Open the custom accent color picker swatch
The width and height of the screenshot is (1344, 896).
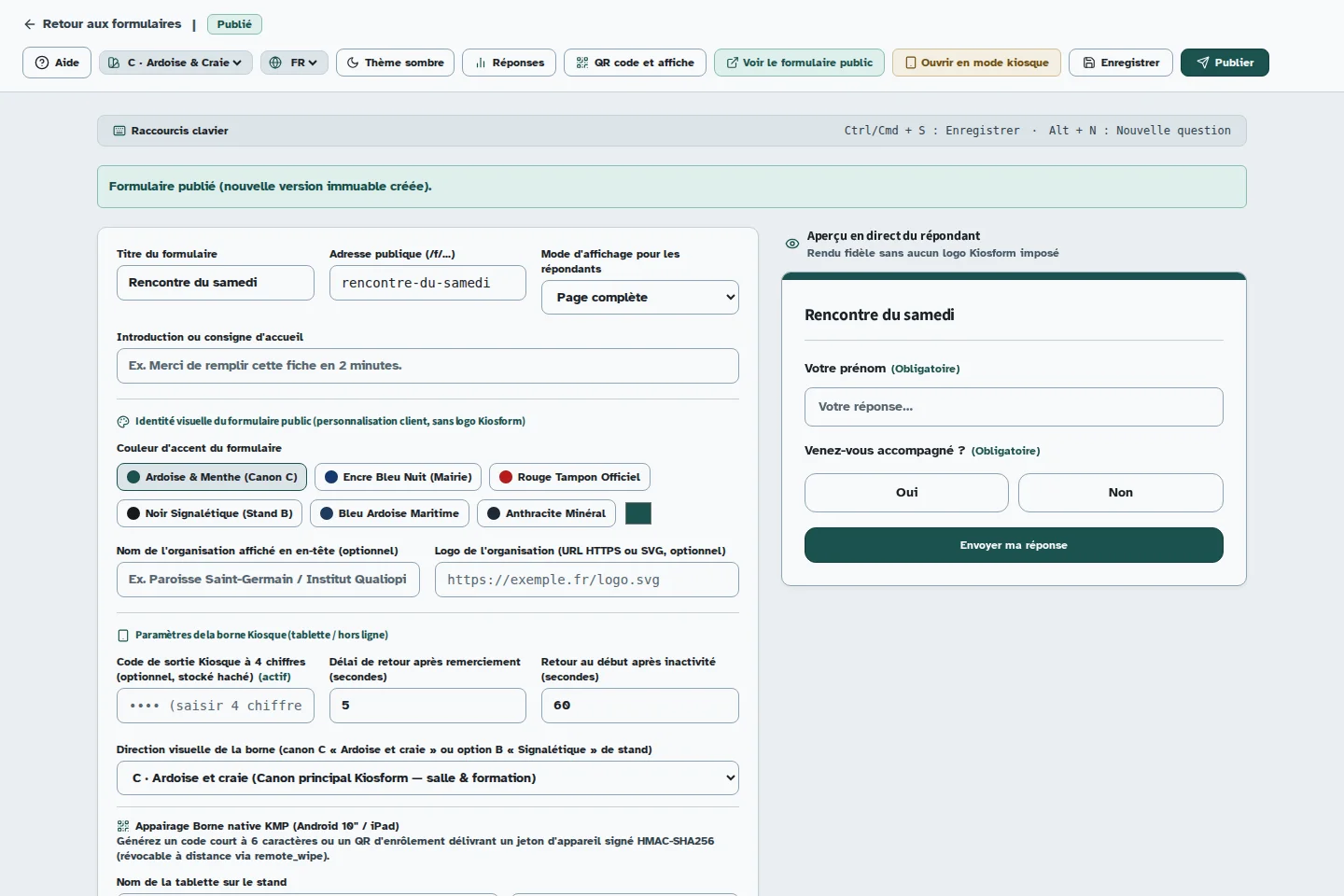[x=638, y=513]
